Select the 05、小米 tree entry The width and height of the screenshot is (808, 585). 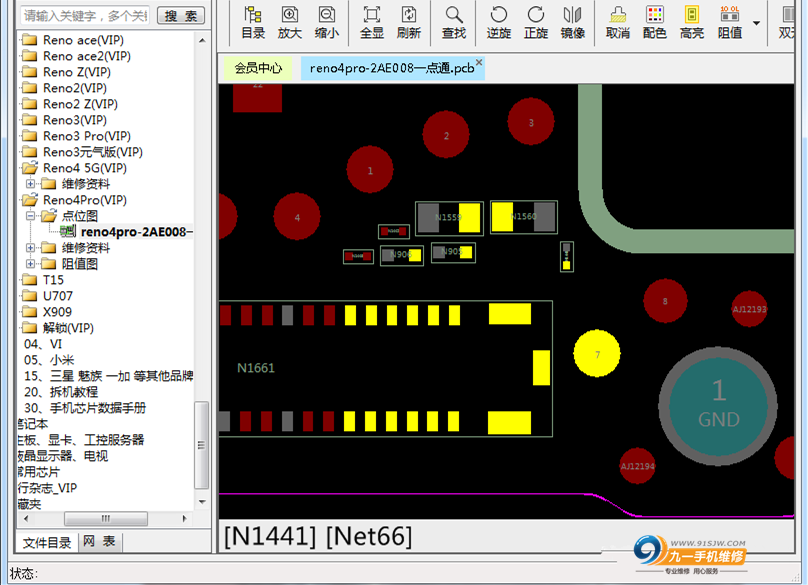click(x=49, y=359)
